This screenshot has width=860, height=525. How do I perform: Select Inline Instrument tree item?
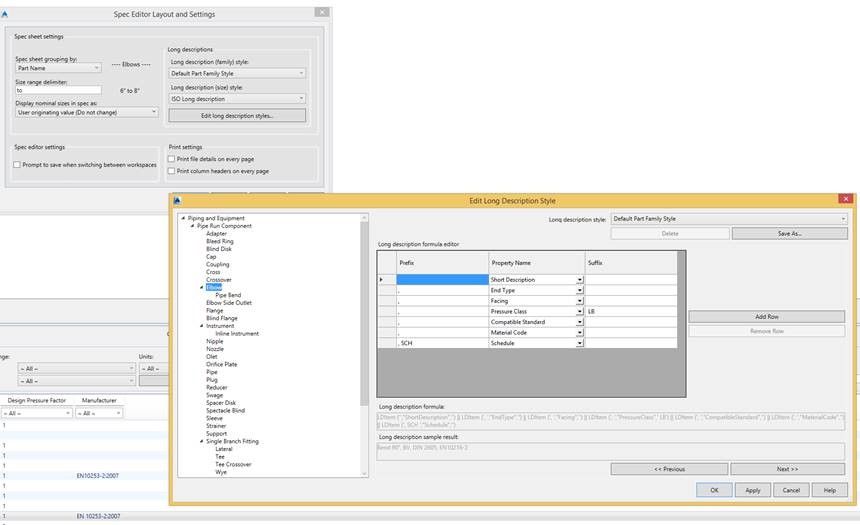click(237, 334)
